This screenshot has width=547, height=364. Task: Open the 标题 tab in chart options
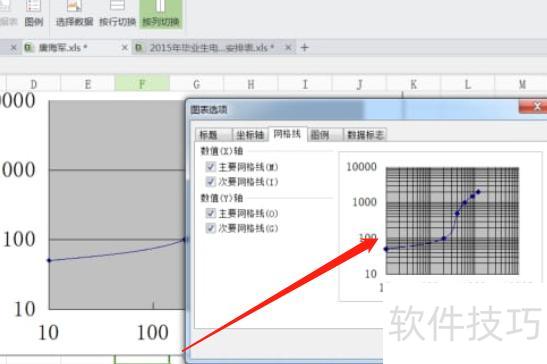213,134
